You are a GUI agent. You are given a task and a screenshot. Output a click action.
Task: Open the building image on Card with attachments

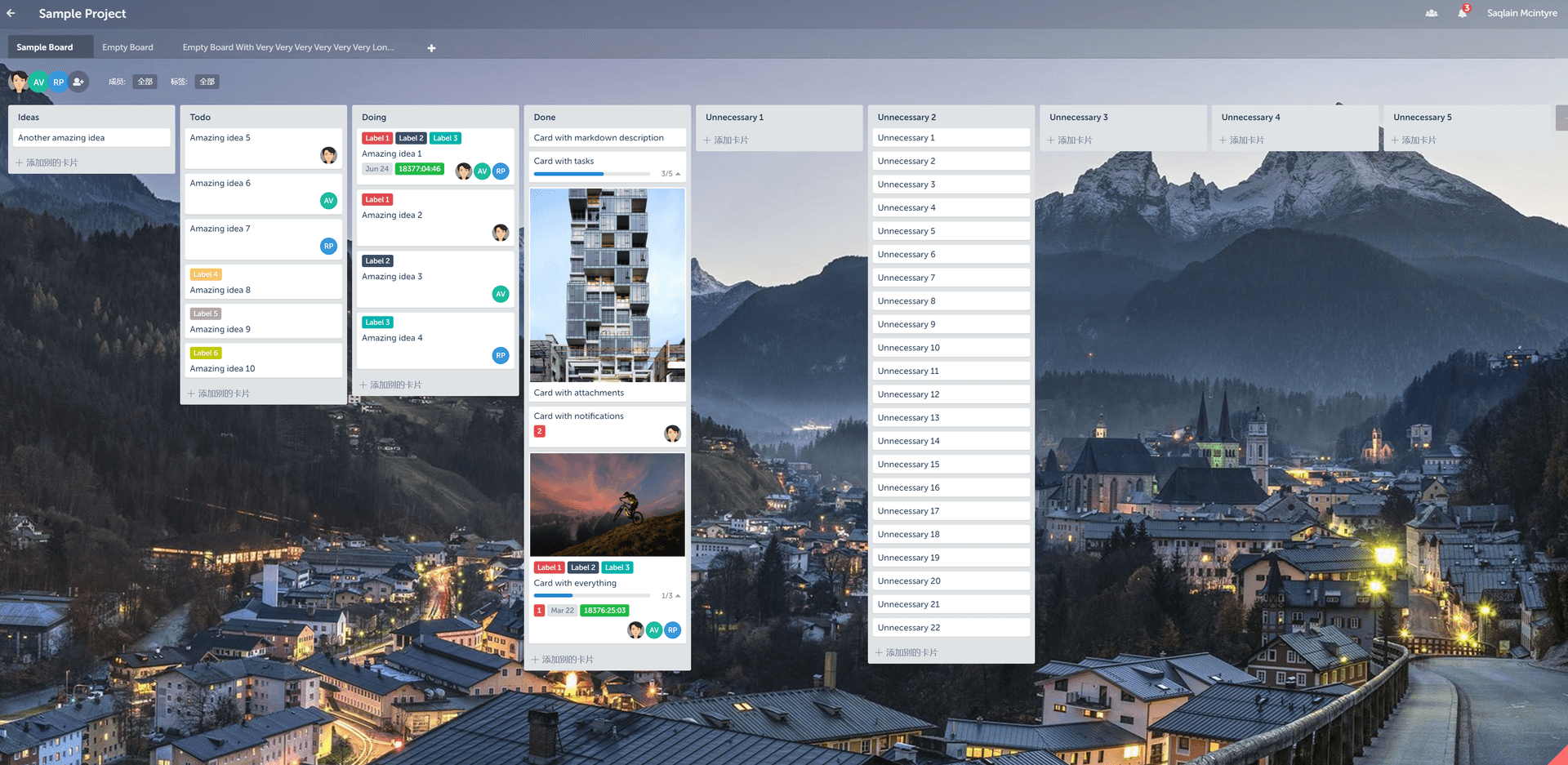(x=608, y=285)
